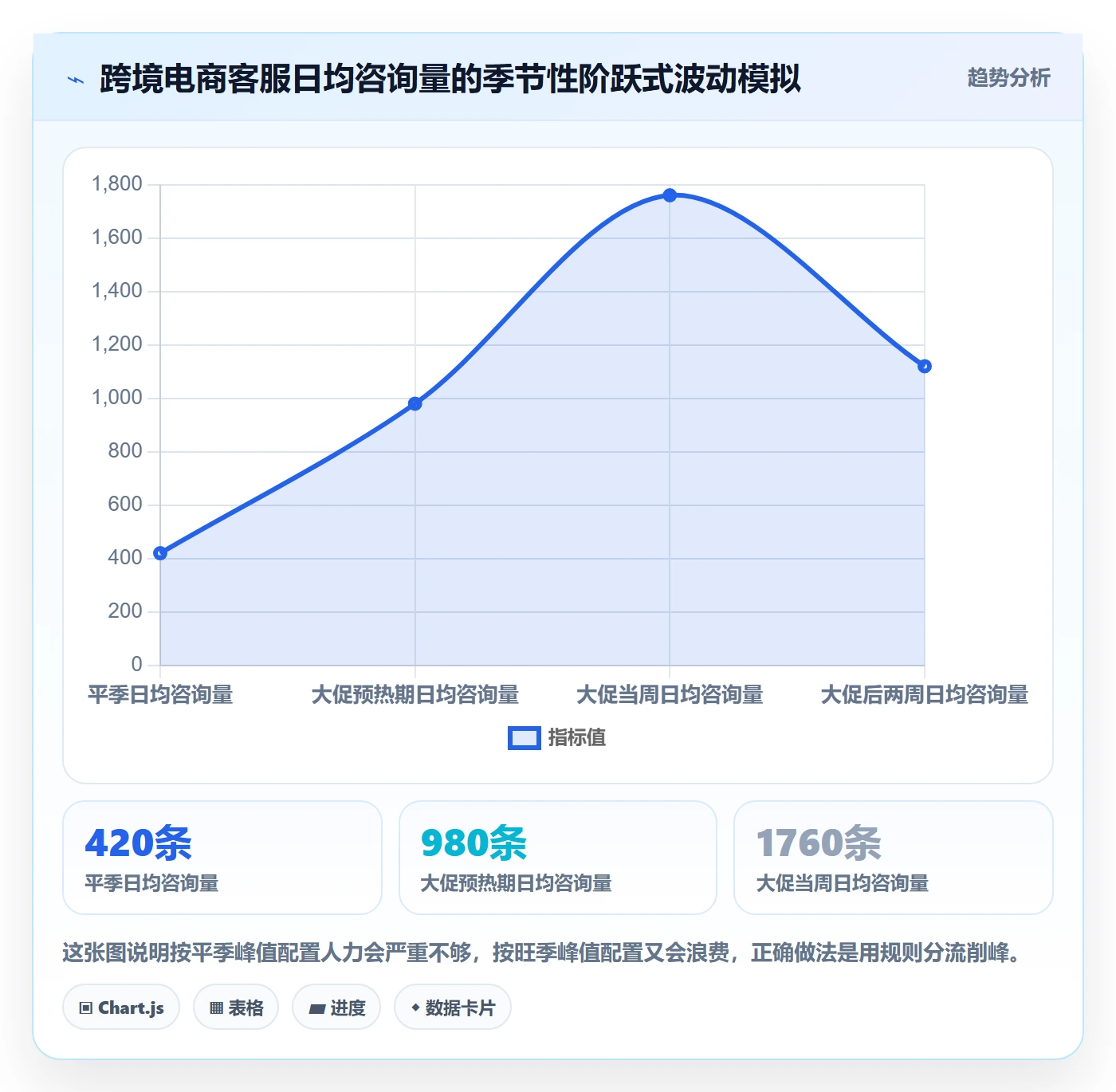This screenshot has width=1116, height=1092.
Task: Click the 1,000 y-axis label
Action: (117, 398)
